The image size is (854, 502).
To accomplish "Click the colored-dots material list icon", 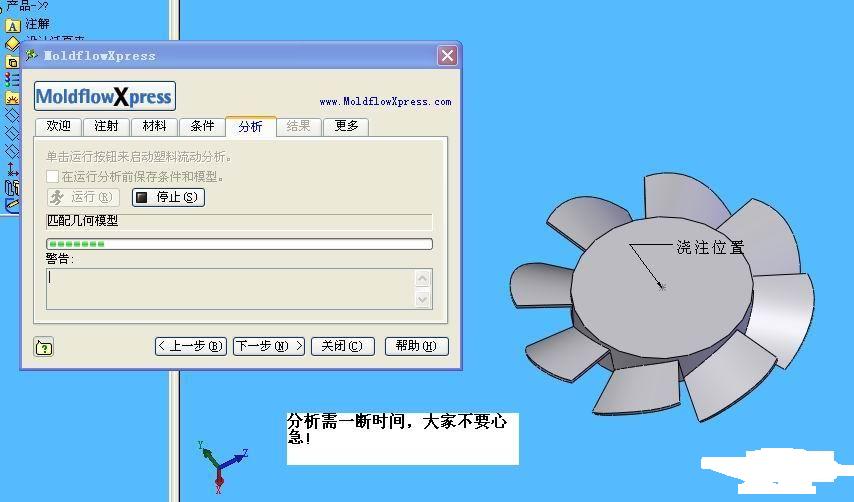I will coord(12,80).
